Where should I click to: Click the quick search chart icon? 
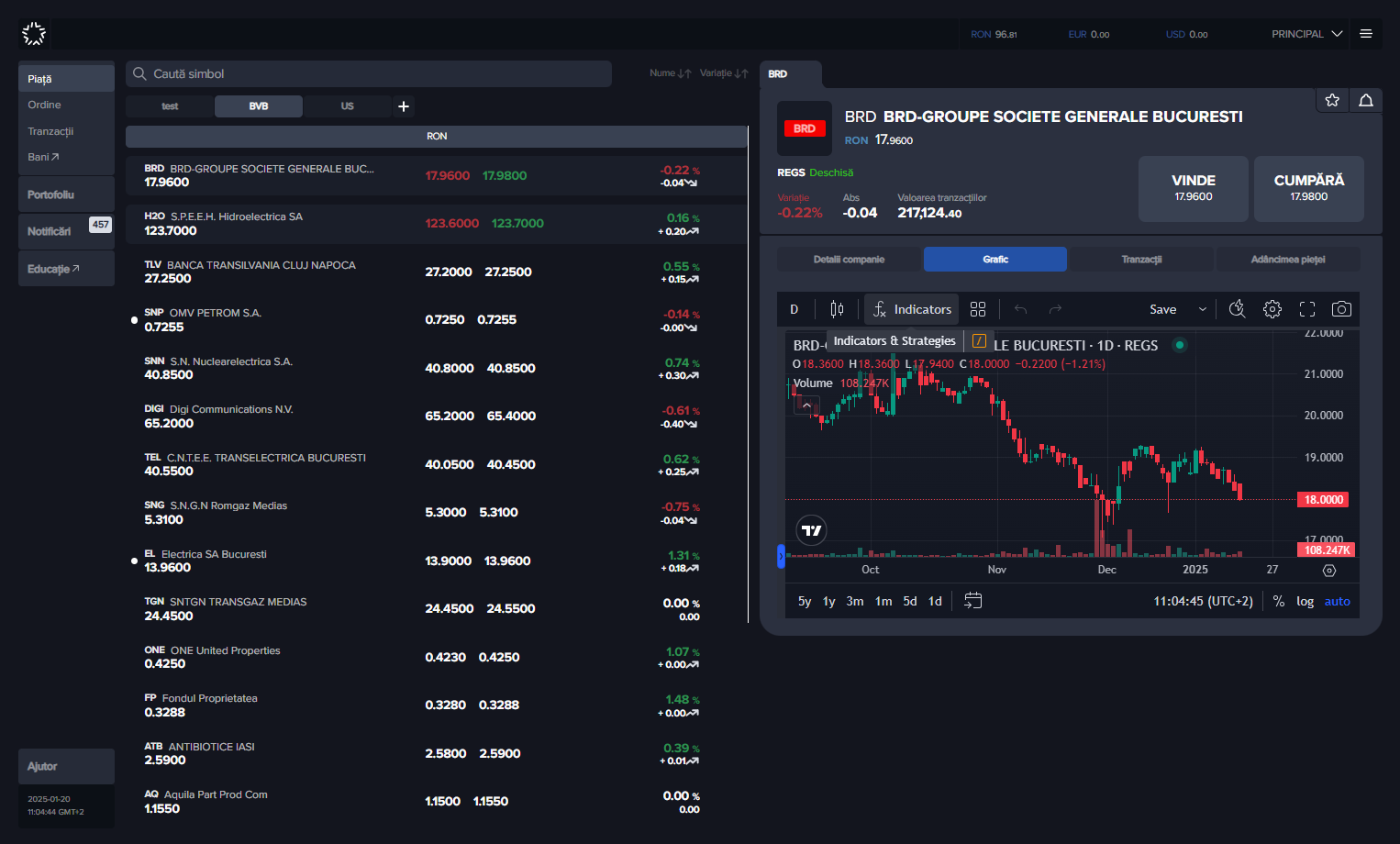pyautogui.click(x=1238, y=309)
